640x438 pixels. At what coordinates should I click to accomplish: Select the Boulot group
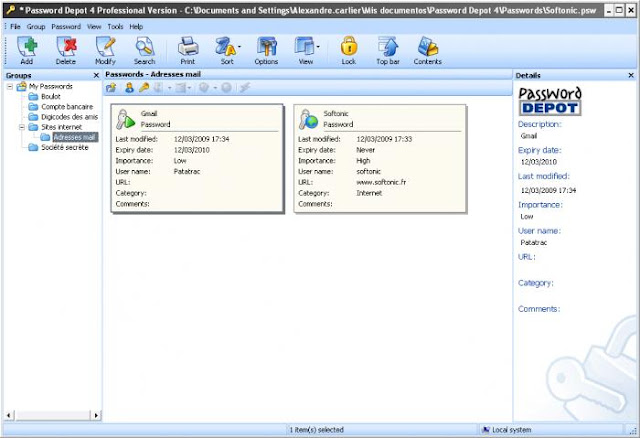[51, 97]
